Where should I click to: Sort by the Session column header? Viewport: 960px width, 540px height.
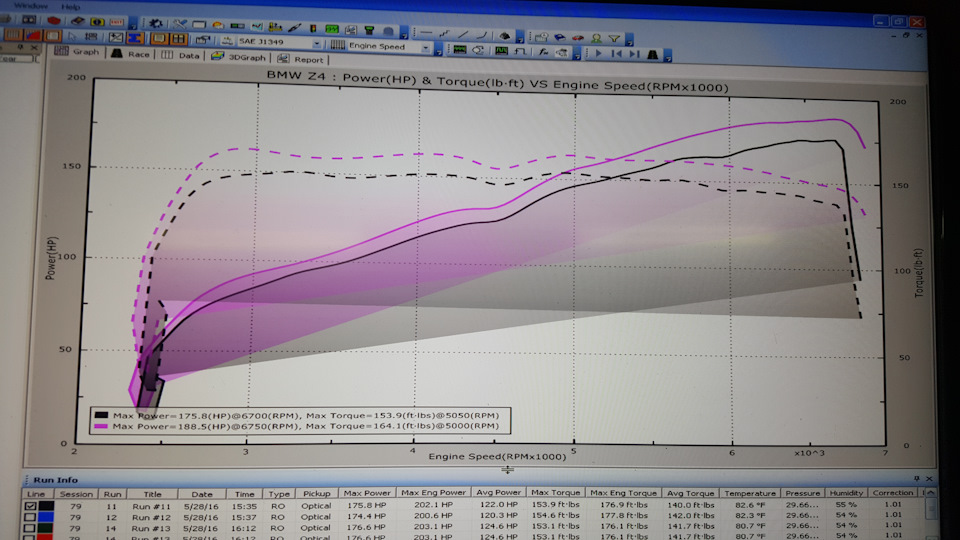(76, 494)
